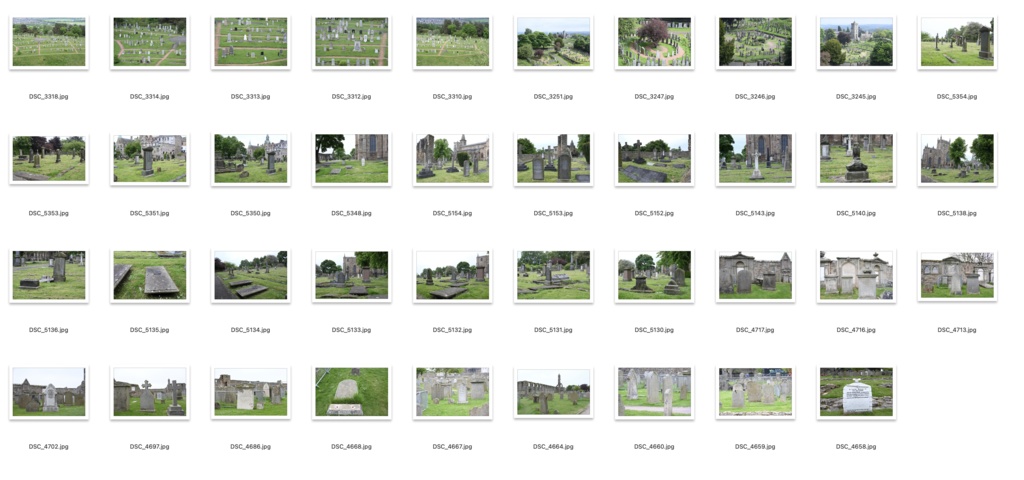
Task: Select flat grave slab thumbnail DSC_5135.jpg
Action: pyautogui.click(x=150, y=276)
